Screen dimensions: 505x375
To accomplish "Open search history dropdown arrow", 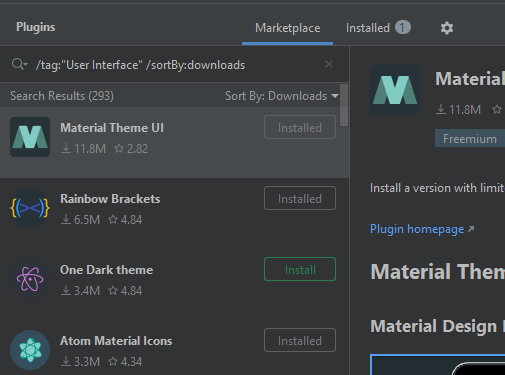I will pos(25,64).
